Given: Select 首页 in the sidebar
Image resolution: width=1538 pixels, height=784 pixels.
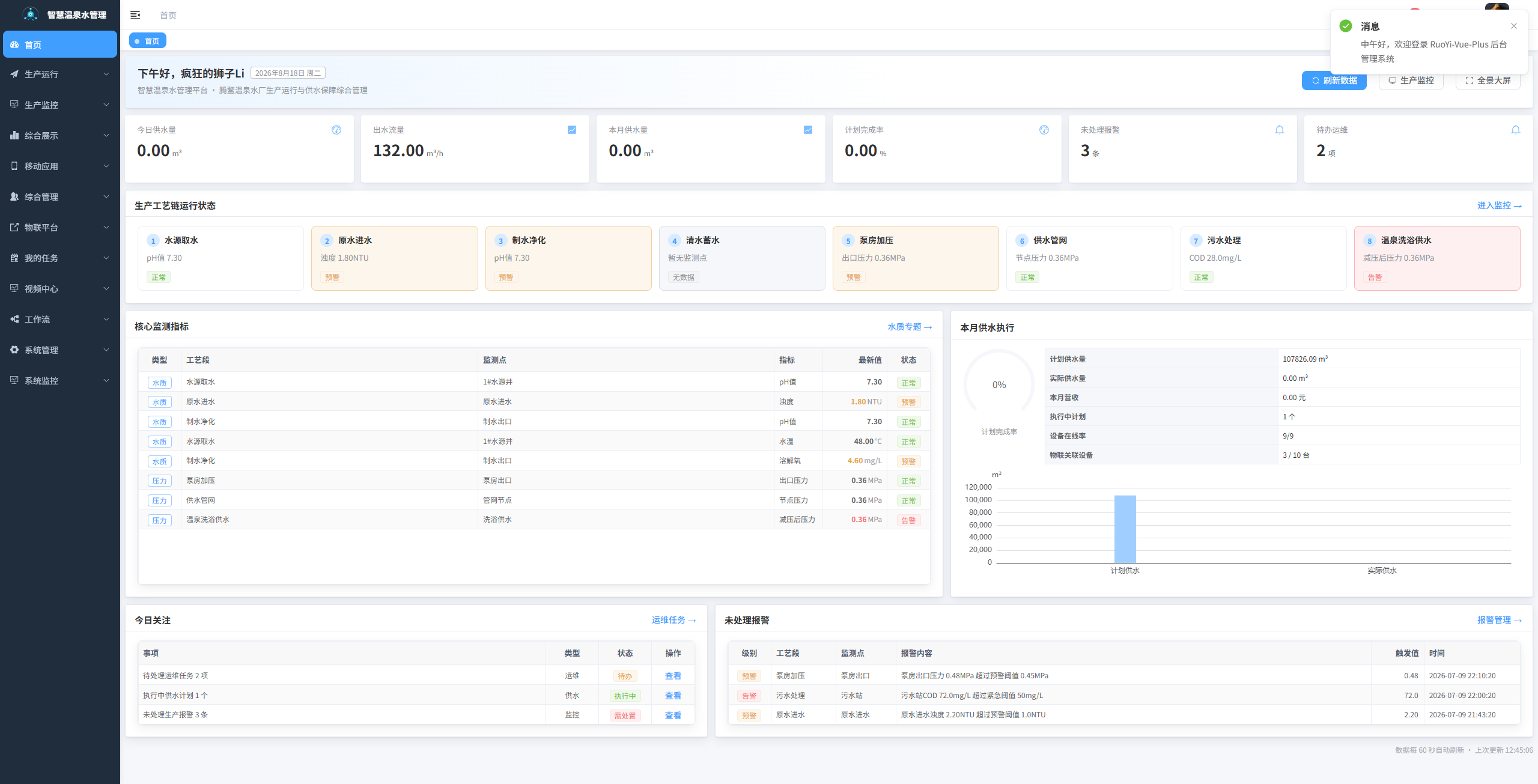Looking at the screenshot, I should click(x=60, y=45).
